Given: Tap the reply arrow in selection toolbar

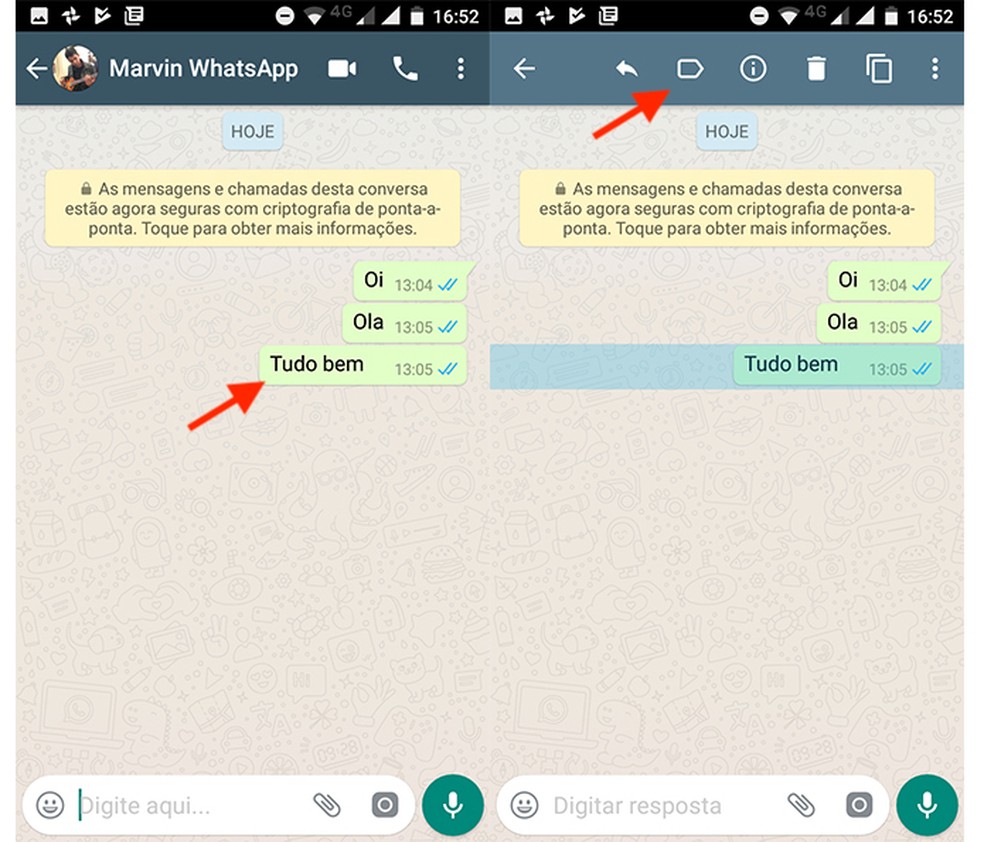Looking at the screenshot, I should click(x=626, y=69).
